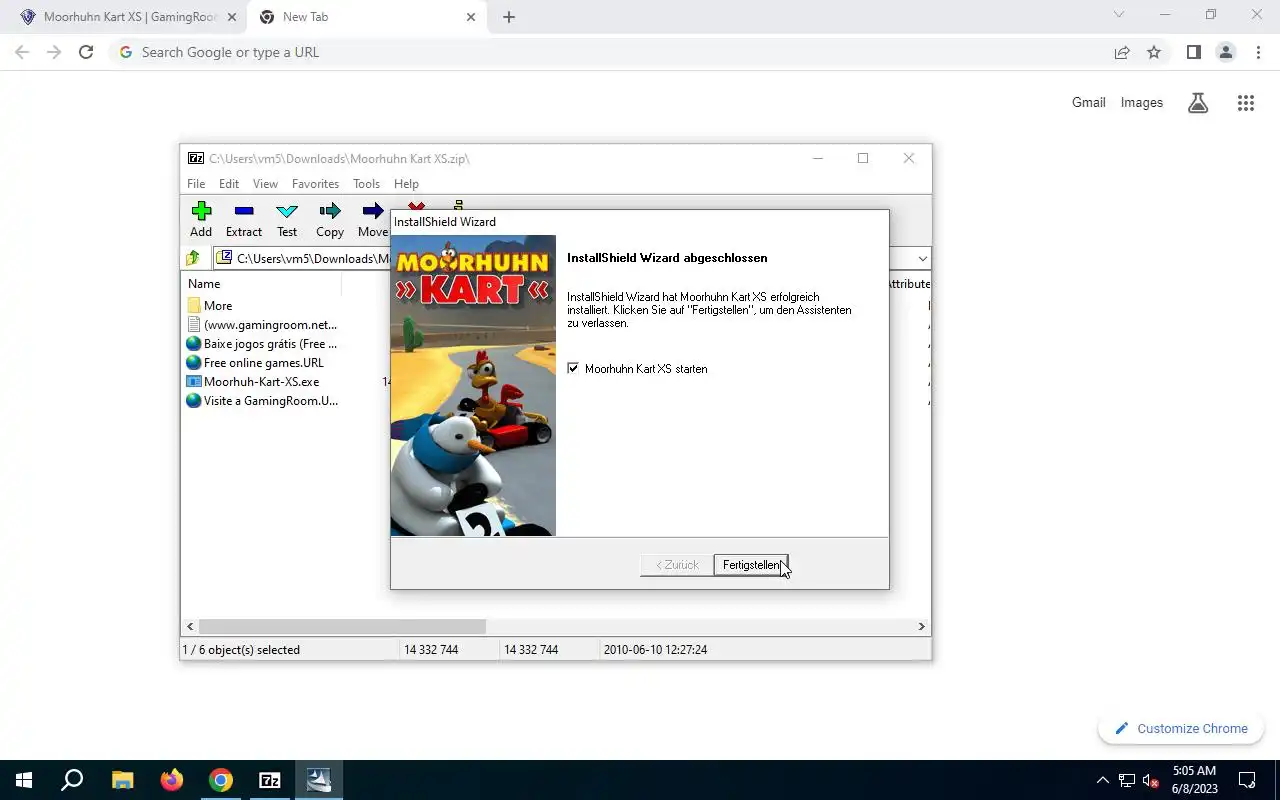Viewport: 1280px width, 800px height.
Task: Open the Google apps grid
Action: [x=1245, y=102]
